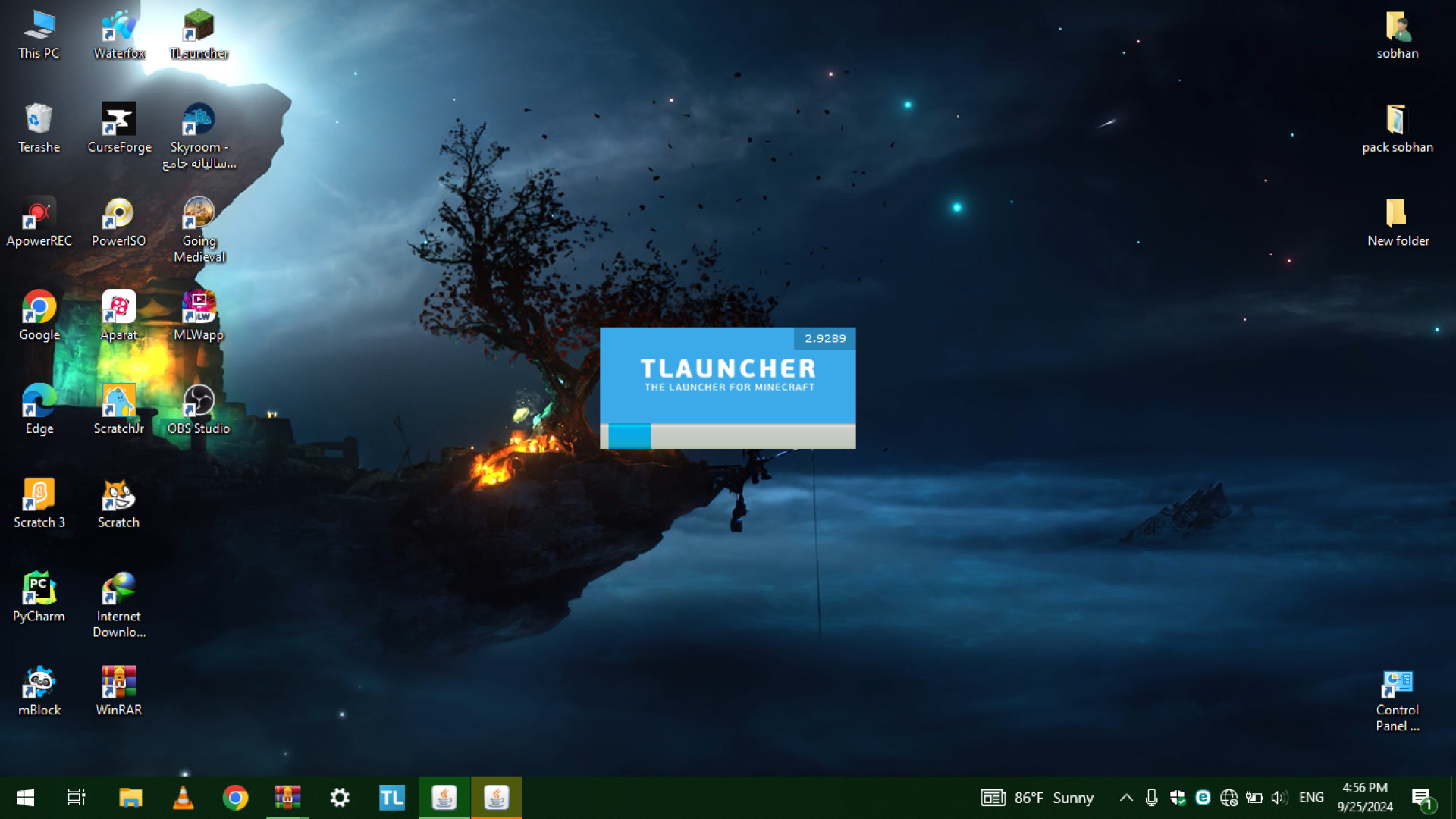Select the PyCharm desktop shortcut

pyautogui.click(x=39, y=598)
